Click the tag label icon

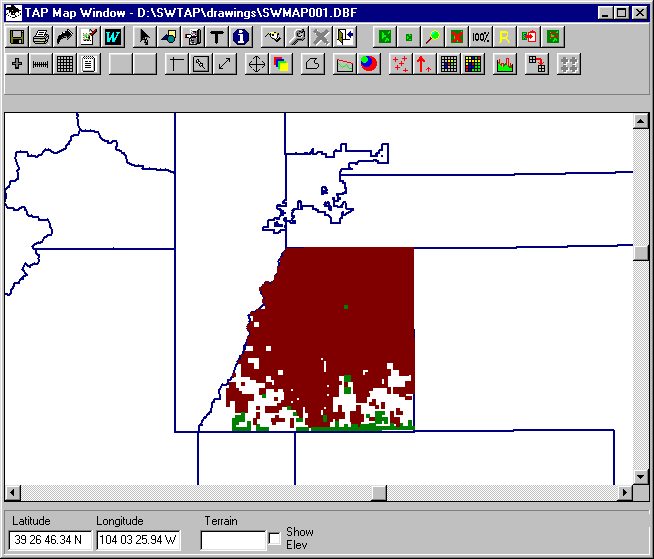tap(273, 37)
